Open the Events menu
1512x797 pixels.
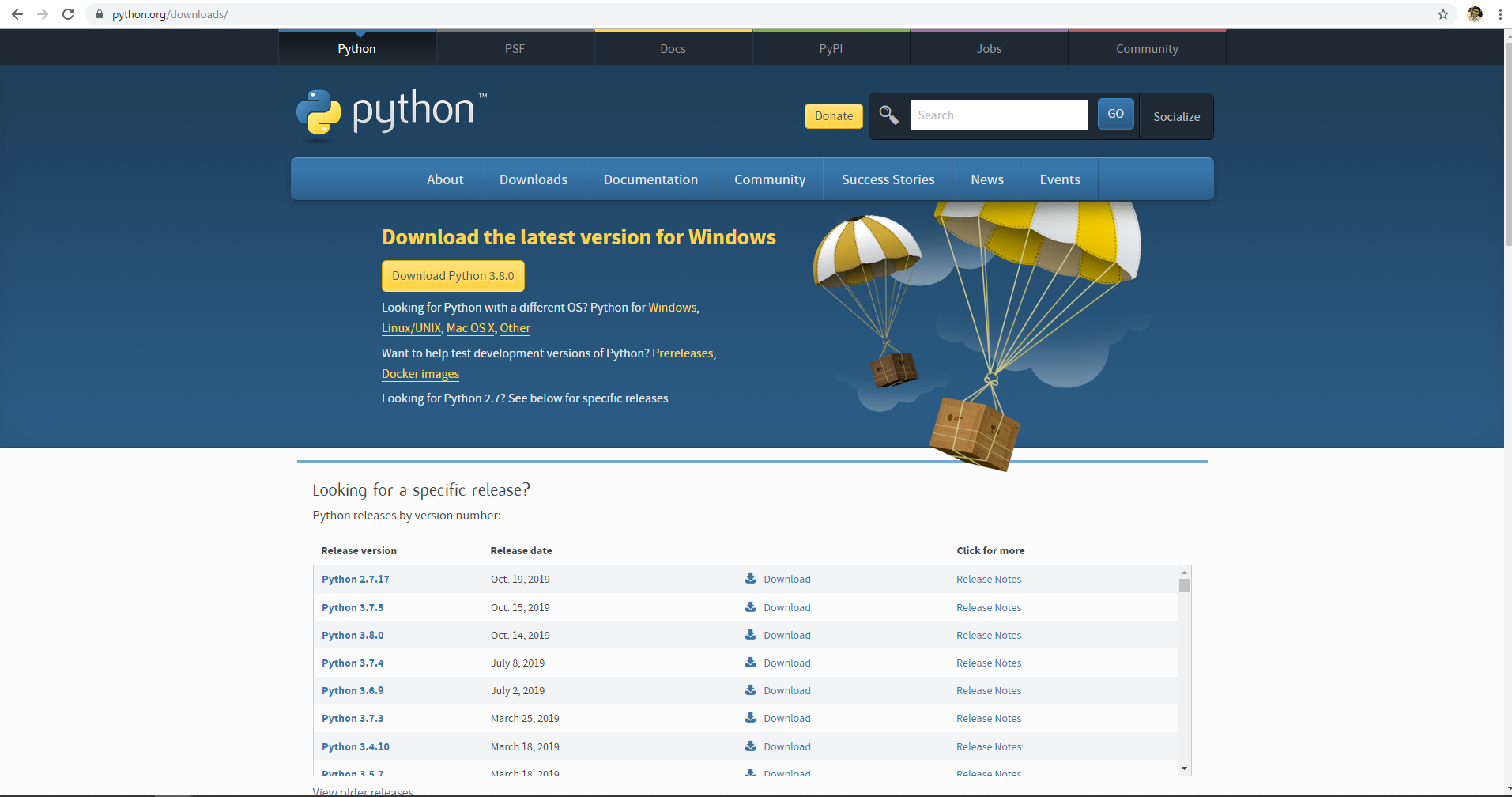tap(1060, 179)
